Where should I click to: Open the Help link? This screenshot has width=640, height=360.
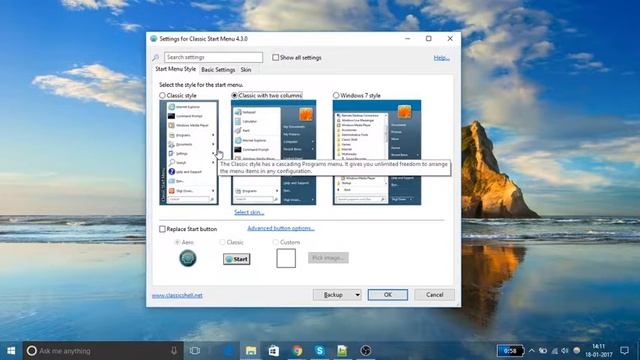(442, 58)
